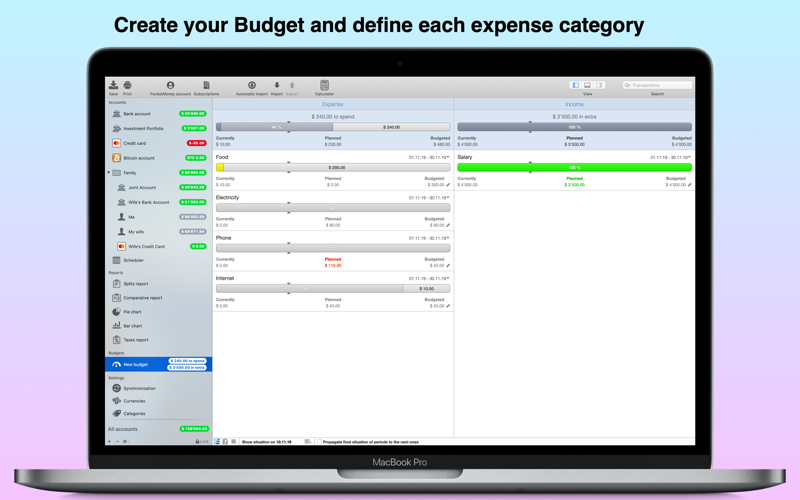
Task: Open Synchronization settings
Action: click(x=159, y=388)
